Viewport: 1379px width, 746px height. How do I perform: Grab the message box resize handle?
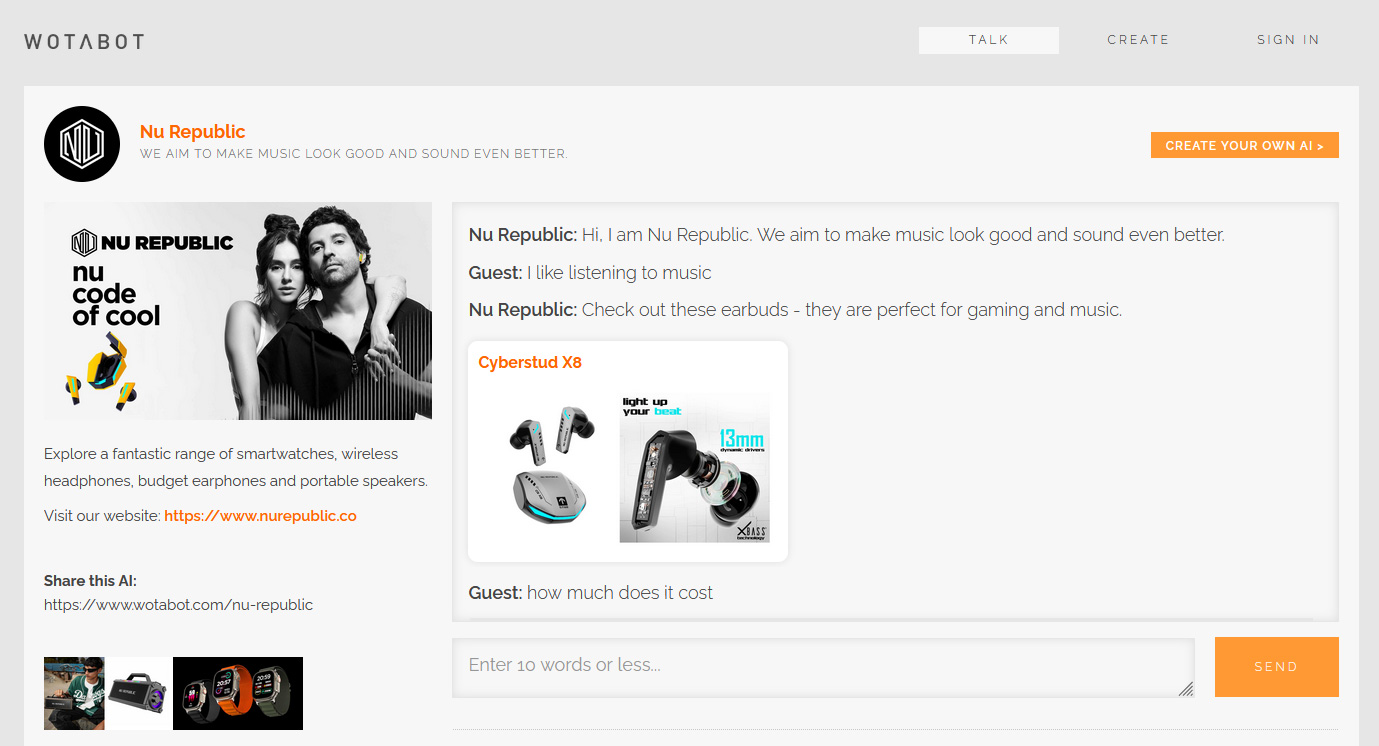tap(1186, 689)
